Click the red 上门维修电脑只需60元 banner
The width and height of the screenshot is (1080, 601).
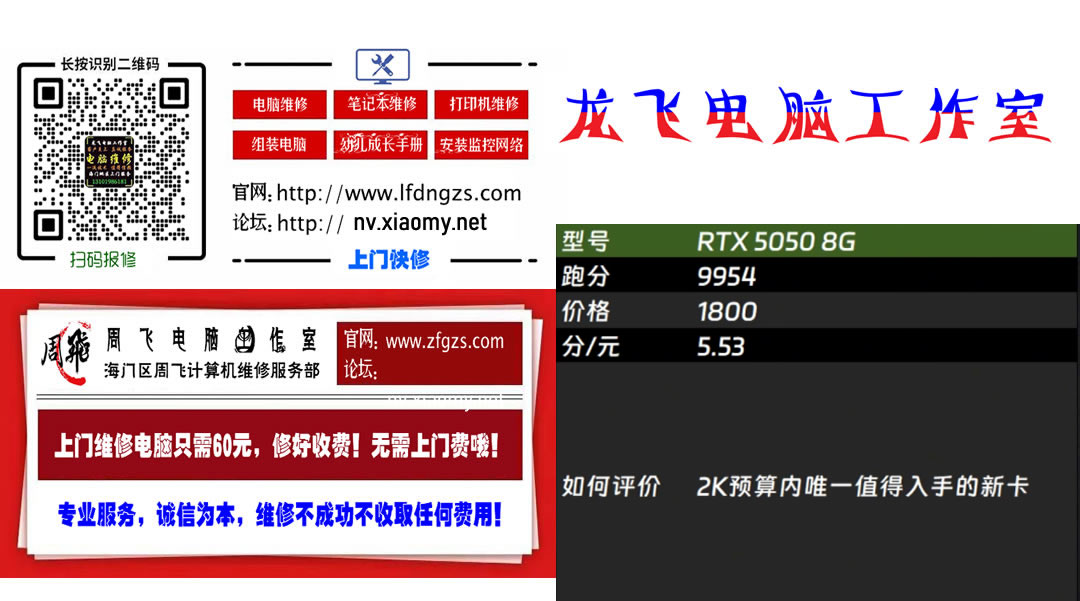point(278,442)
